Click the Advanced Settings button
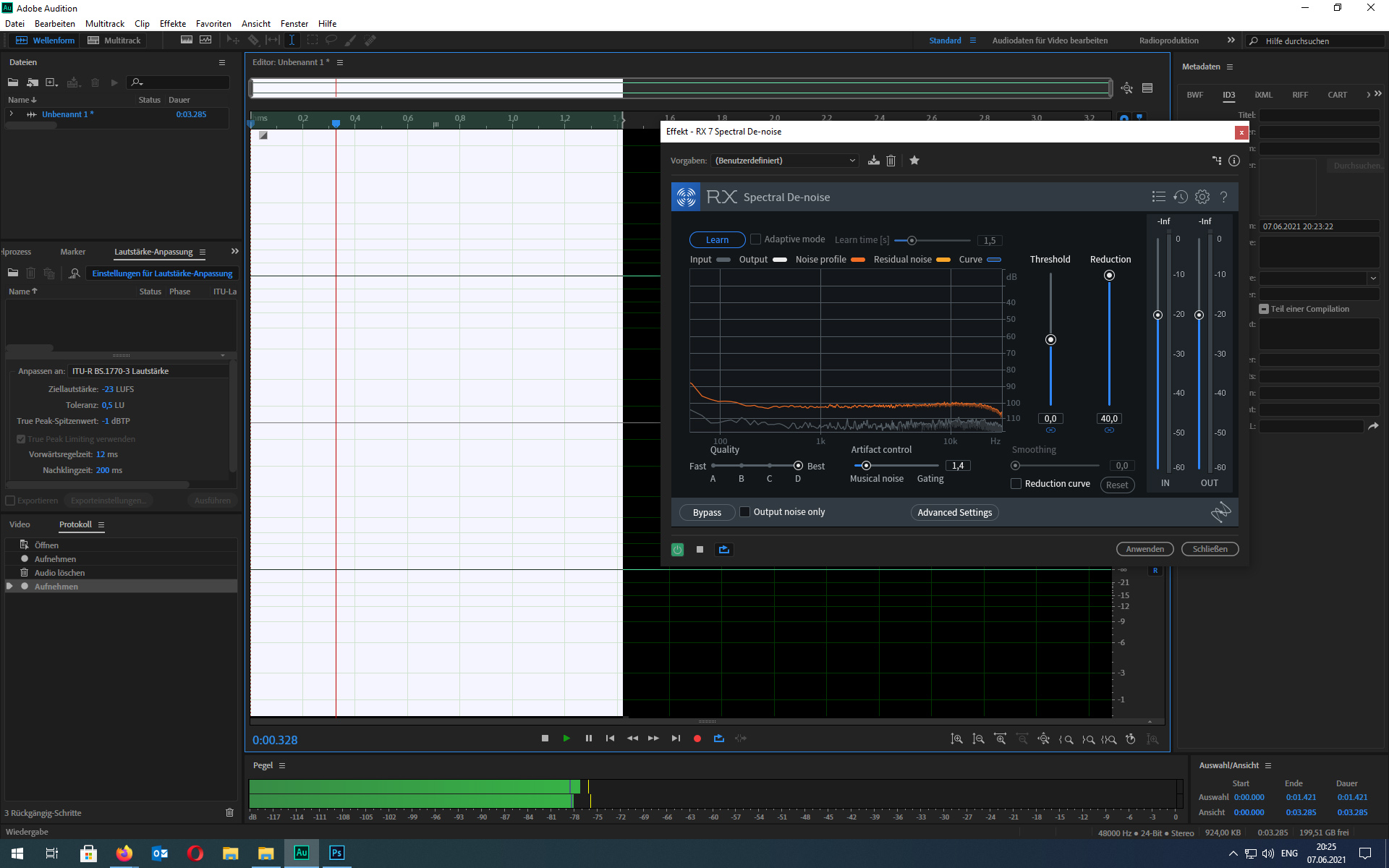 955,512
